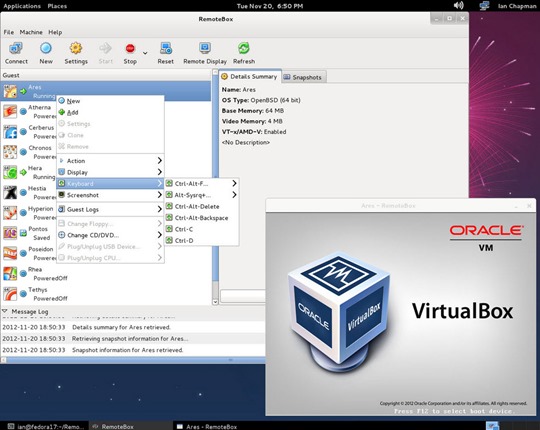Click 'Snapshot information for Ares retrieved.' log entry
Viewport: 540px width, 430px height.
[x=127, y=350]
